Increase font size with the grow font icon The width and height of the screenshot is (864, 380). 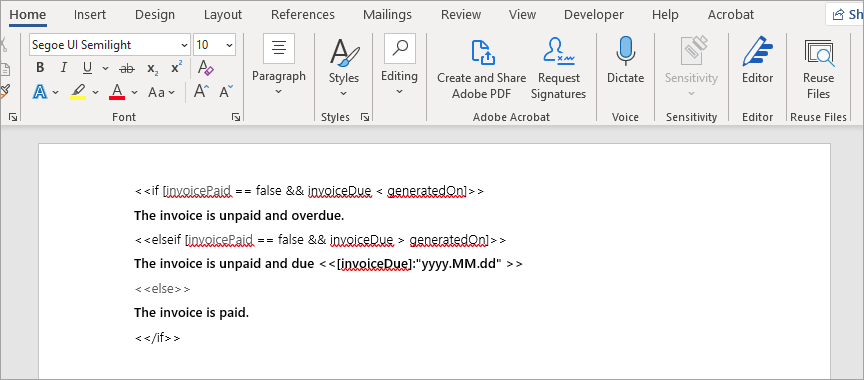(201, 91)
